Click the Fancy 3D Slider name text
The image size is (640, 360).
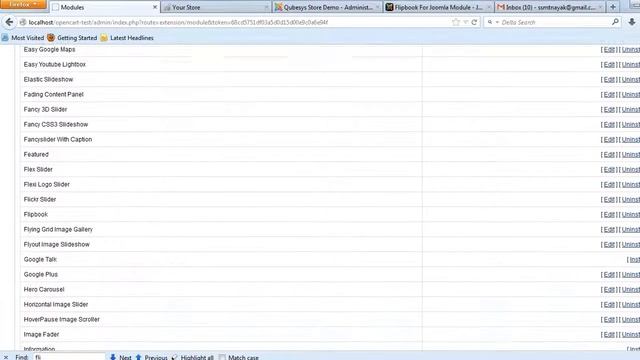45,109
